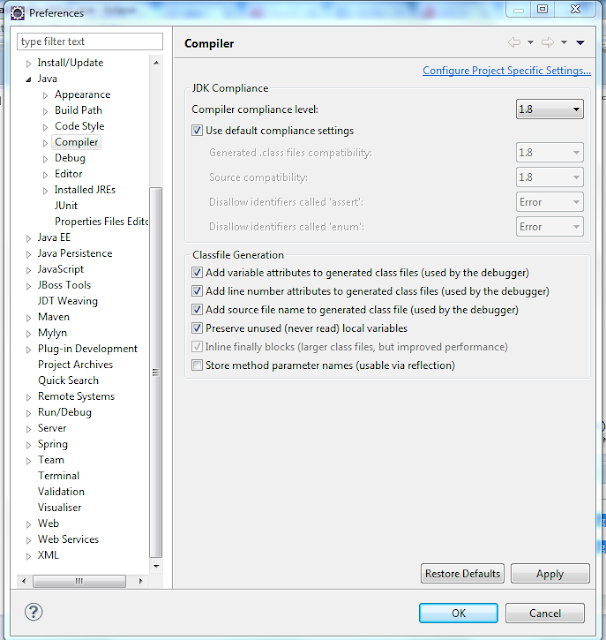
Task: Toggle Use default compliance settings checkbox
Action: (197, 131)
